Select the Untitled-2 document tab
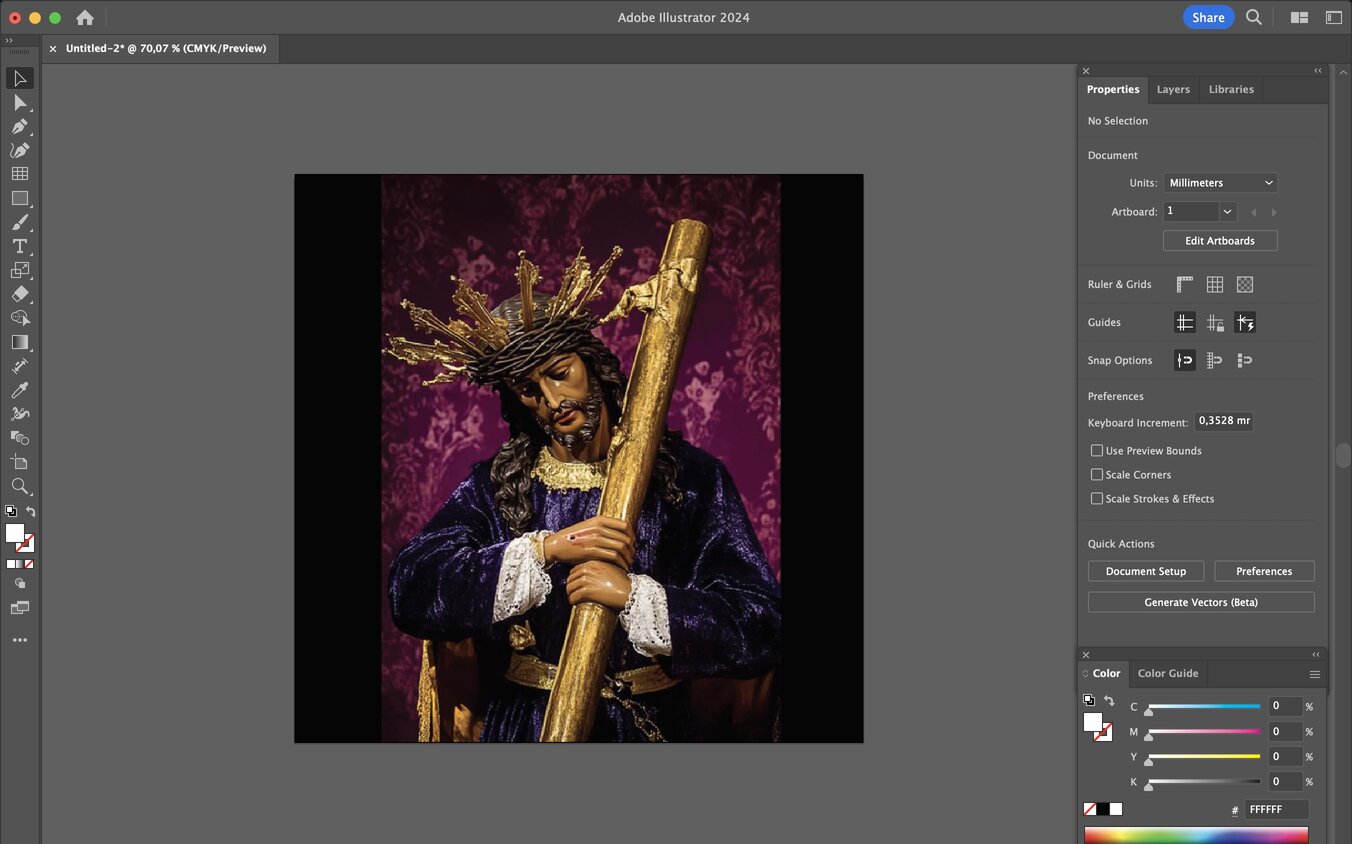This screenshot has width=1352, height=844. pos(166,48)
